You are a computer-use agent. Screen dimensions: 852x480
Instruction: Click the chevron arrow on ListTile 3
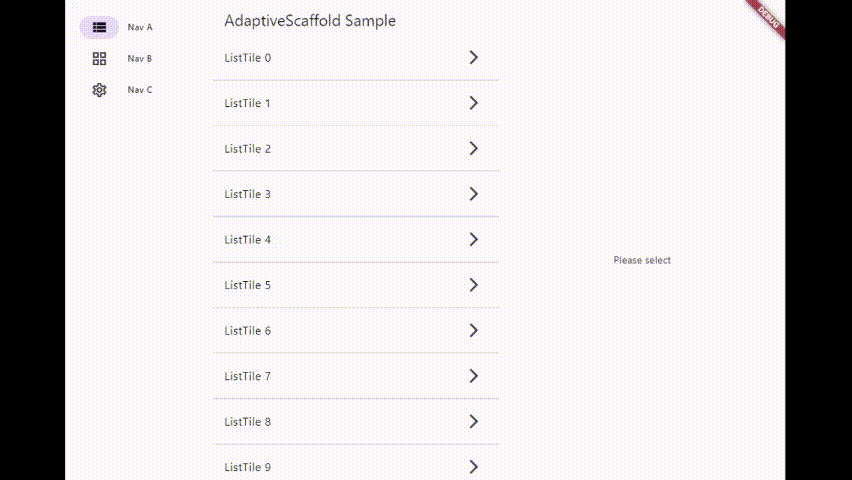pos(474,194)
